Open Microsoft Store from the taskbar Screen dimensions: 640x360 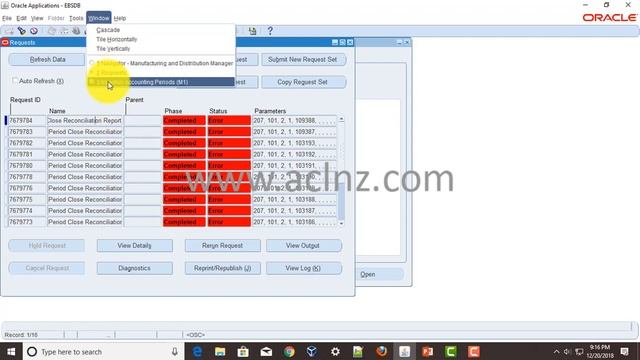243,351
